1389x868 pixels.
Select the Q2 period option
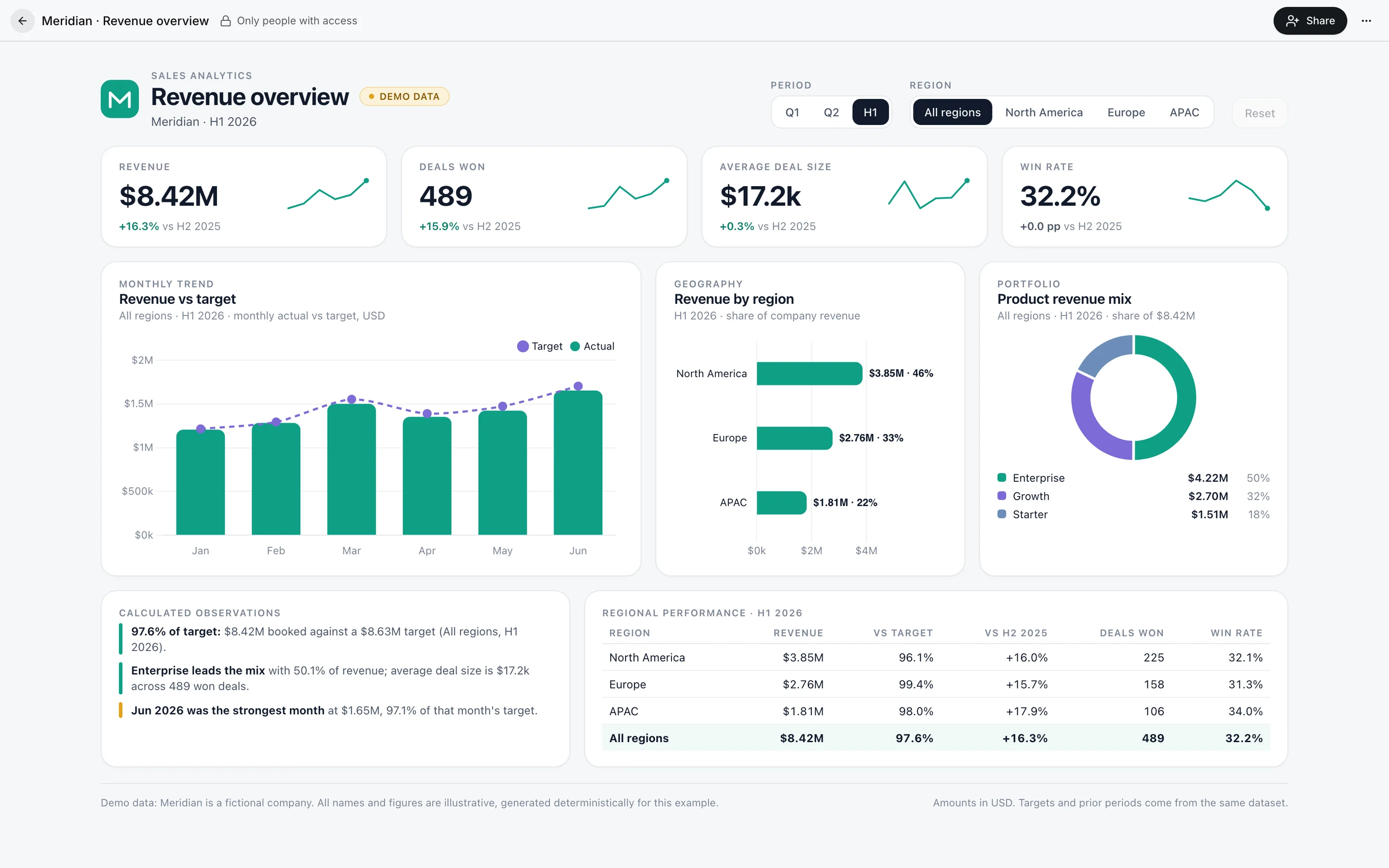click(x=831, y=112)
